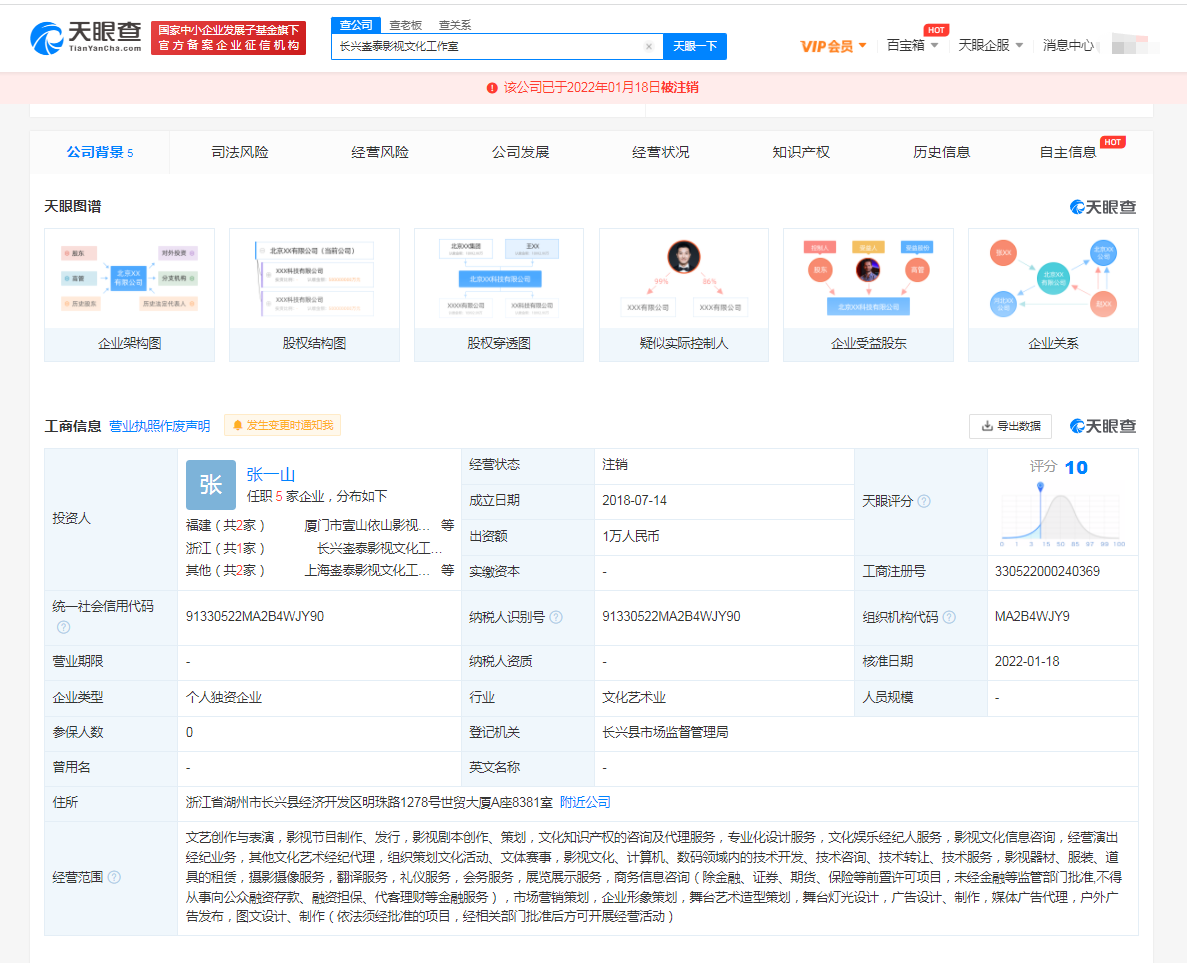The width and height of the screenshot is (1187, 963).
Task: Open the 附近公司 link
Action: coord(585,802)
